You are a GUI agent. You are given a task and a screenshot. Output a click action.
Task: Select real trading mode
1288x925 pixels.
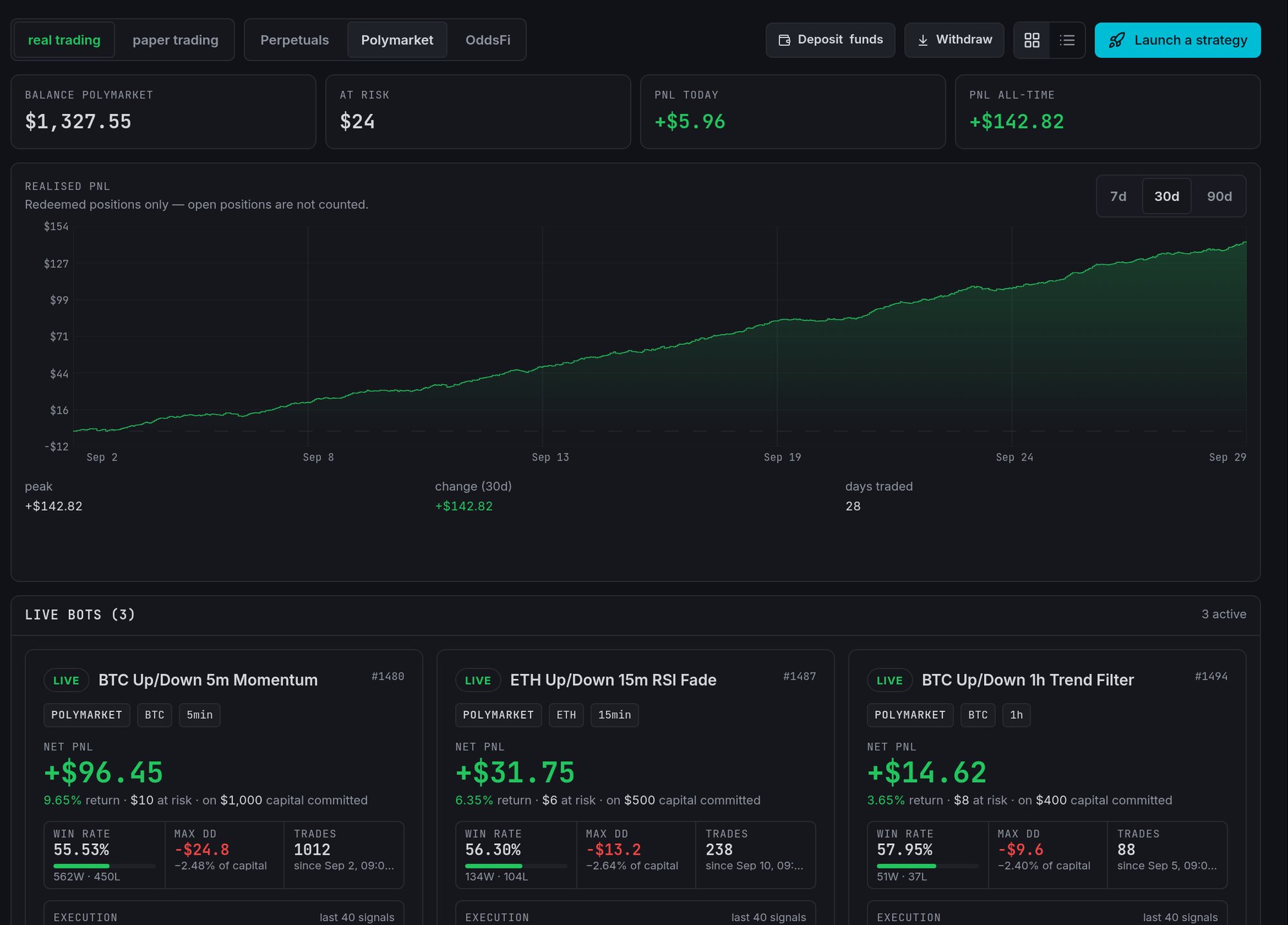click(x=64, y=40)
